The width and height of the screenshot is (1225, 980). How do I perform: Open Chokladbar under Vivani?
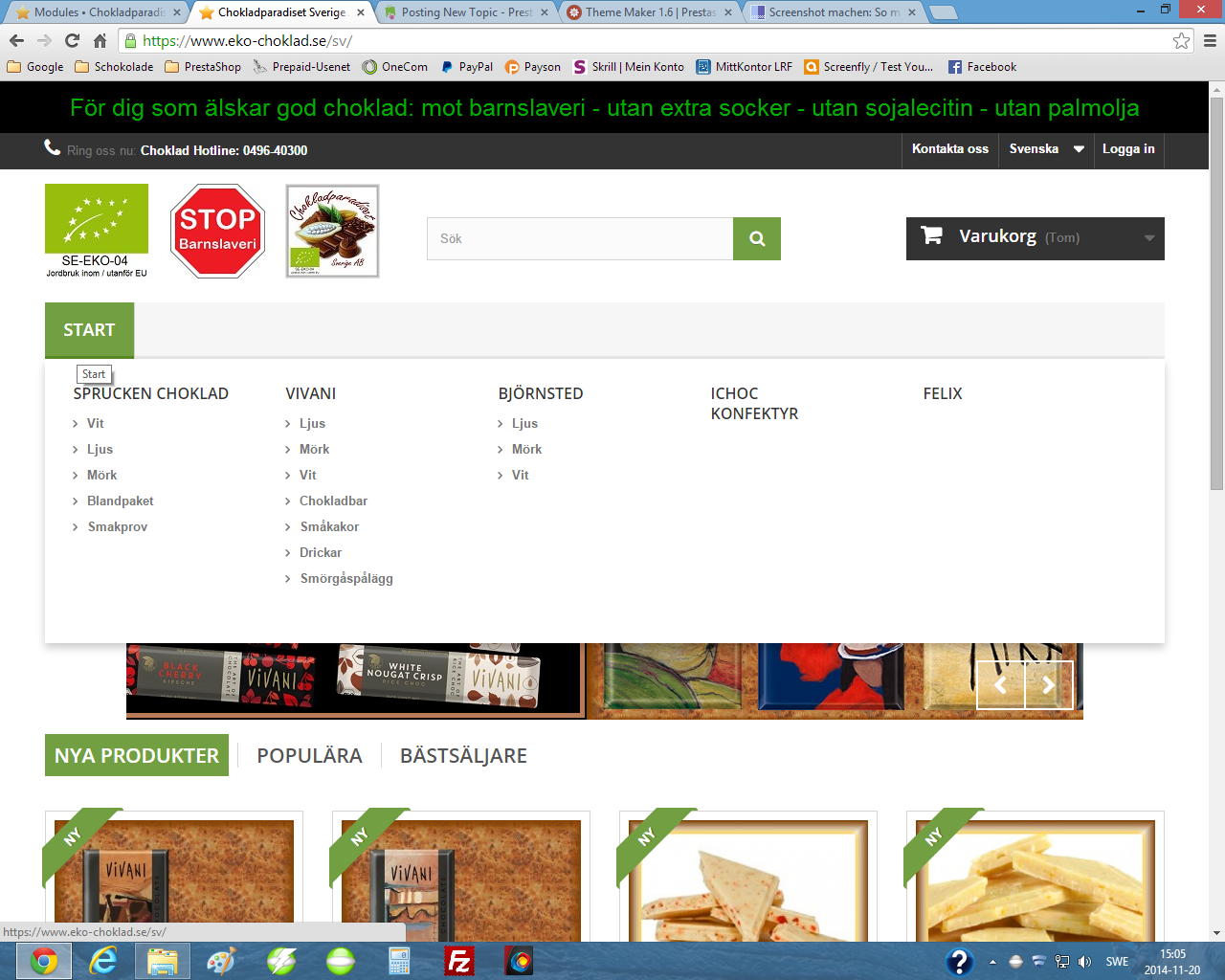pos(333,501)
